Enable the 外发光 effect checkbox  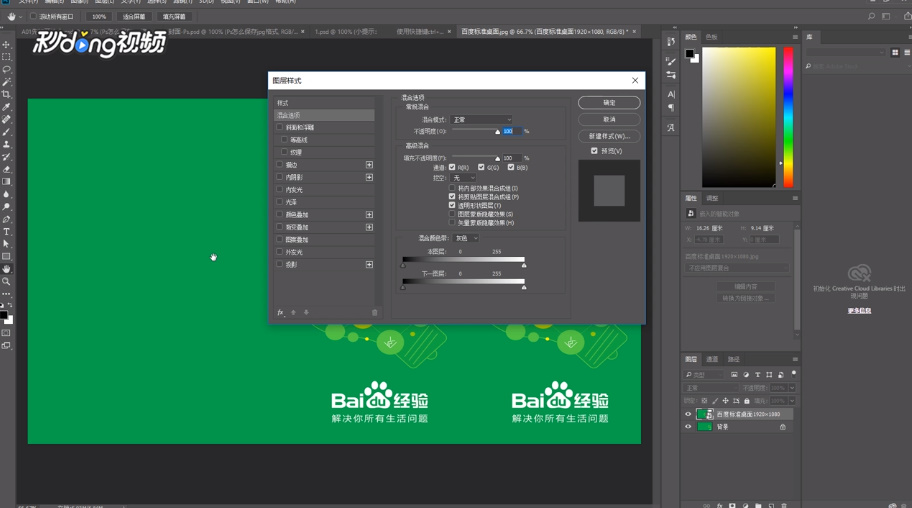[x=280, y=252]
